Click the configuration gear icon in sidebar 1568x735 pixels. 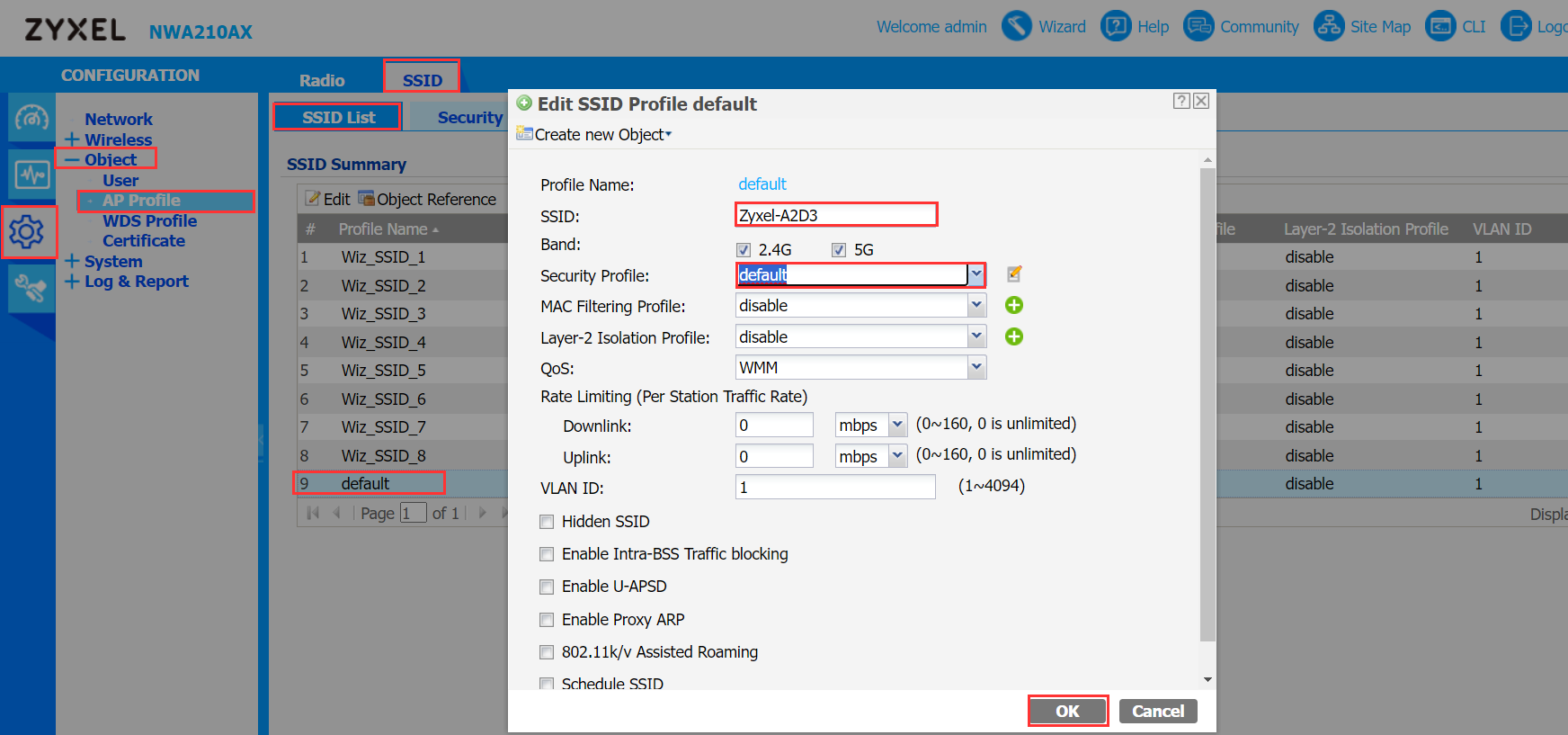click(27, 232)
